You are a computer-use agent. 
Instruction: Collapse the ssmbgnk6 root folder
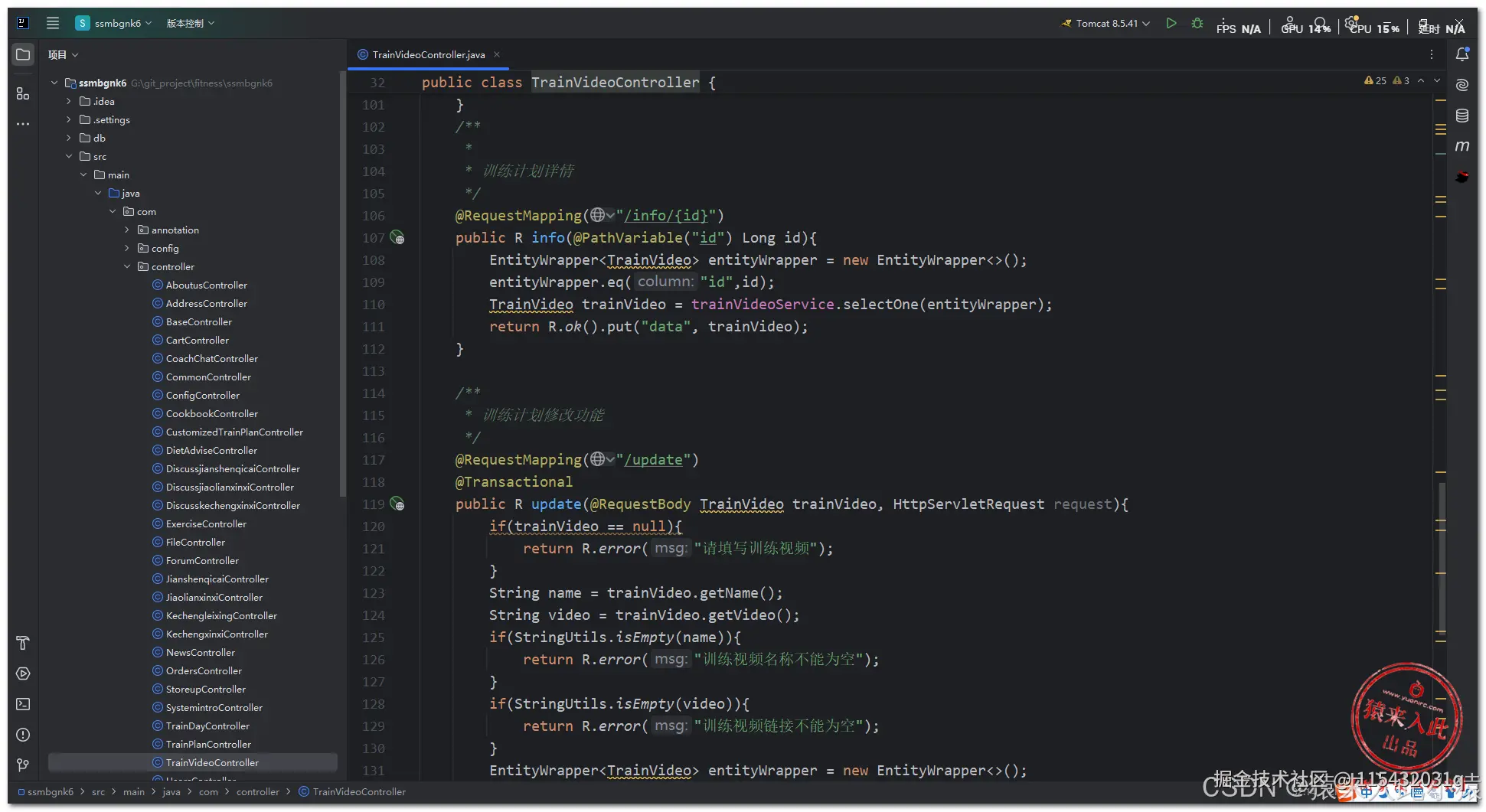[54, 83]
